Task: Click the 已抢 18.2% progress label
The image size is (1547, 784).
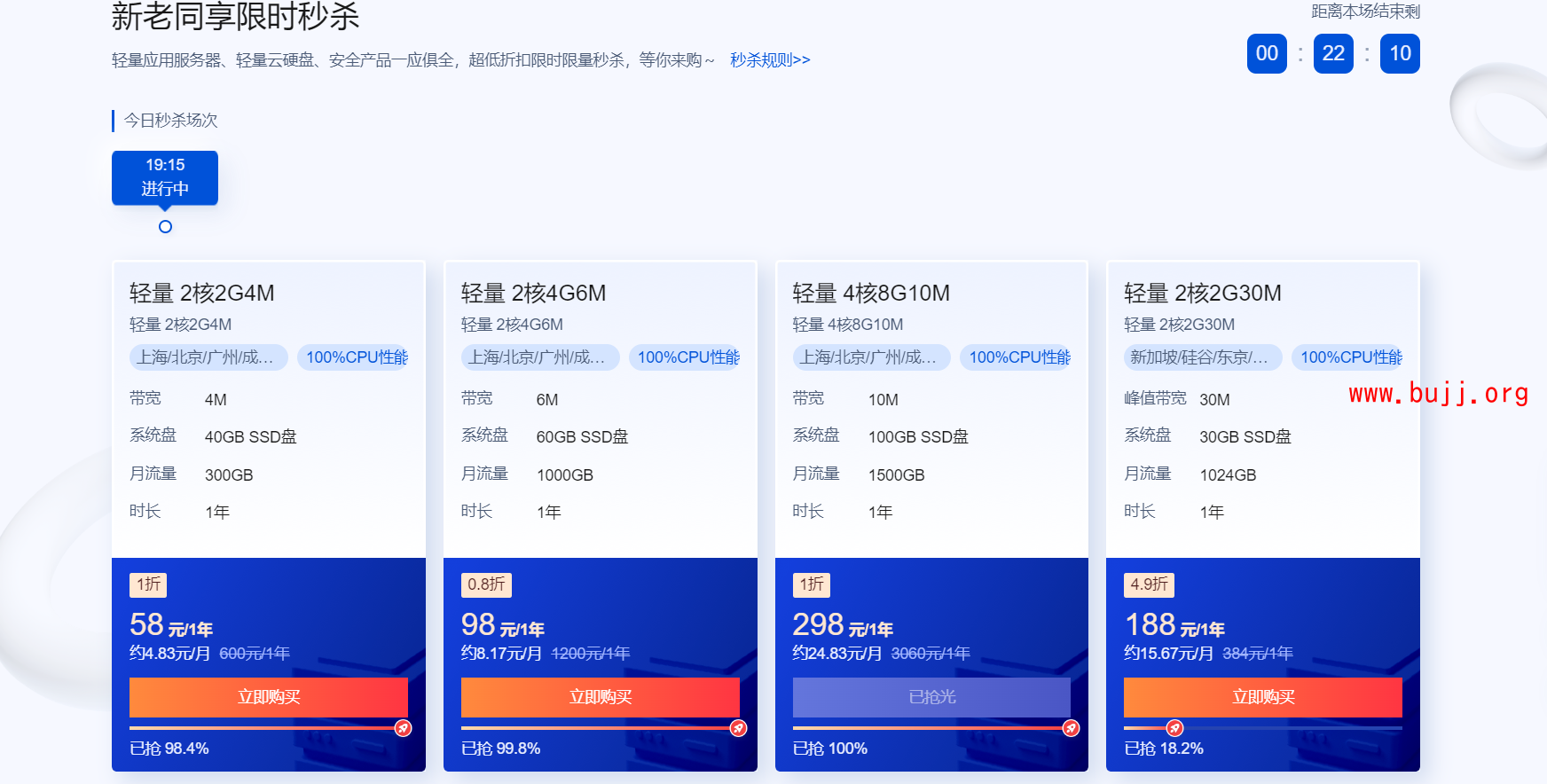Action: (1164, 749)
